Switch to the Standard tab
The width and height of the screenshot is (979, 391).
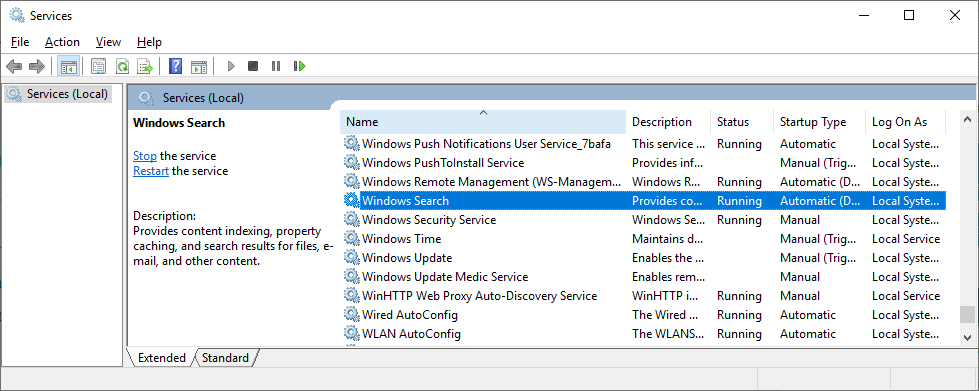(225, 358)
